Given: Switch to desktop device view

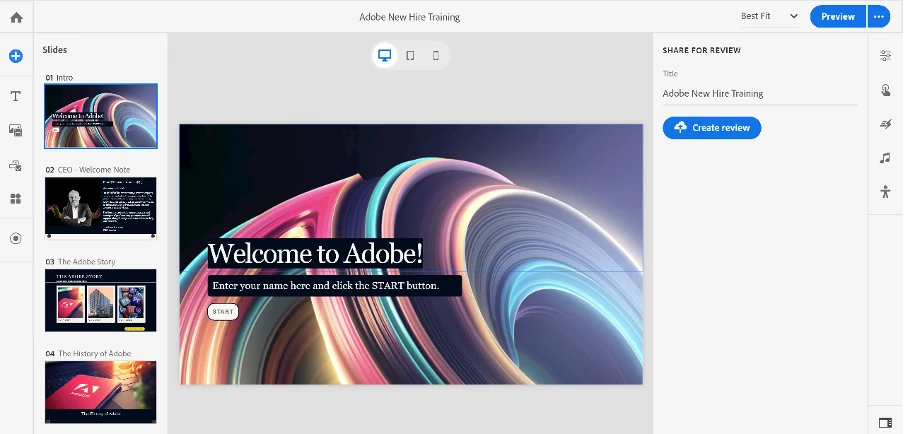Looking at the screenshot, I should tap(385, 55).
